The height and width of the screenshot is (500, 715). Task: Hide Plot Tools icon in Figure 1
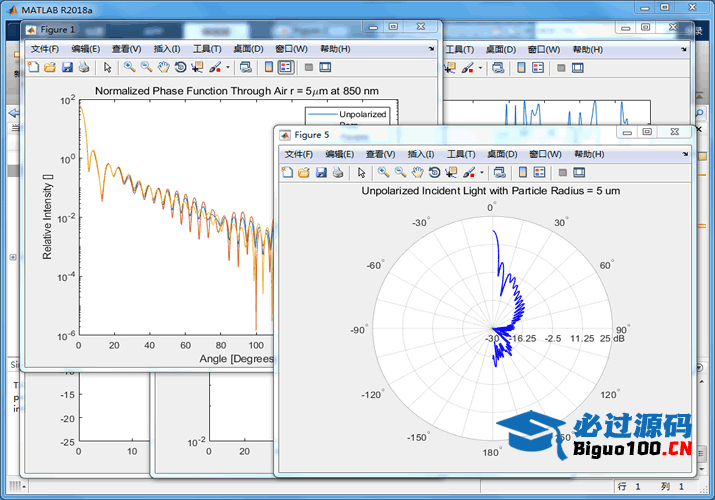coord(309,67)
